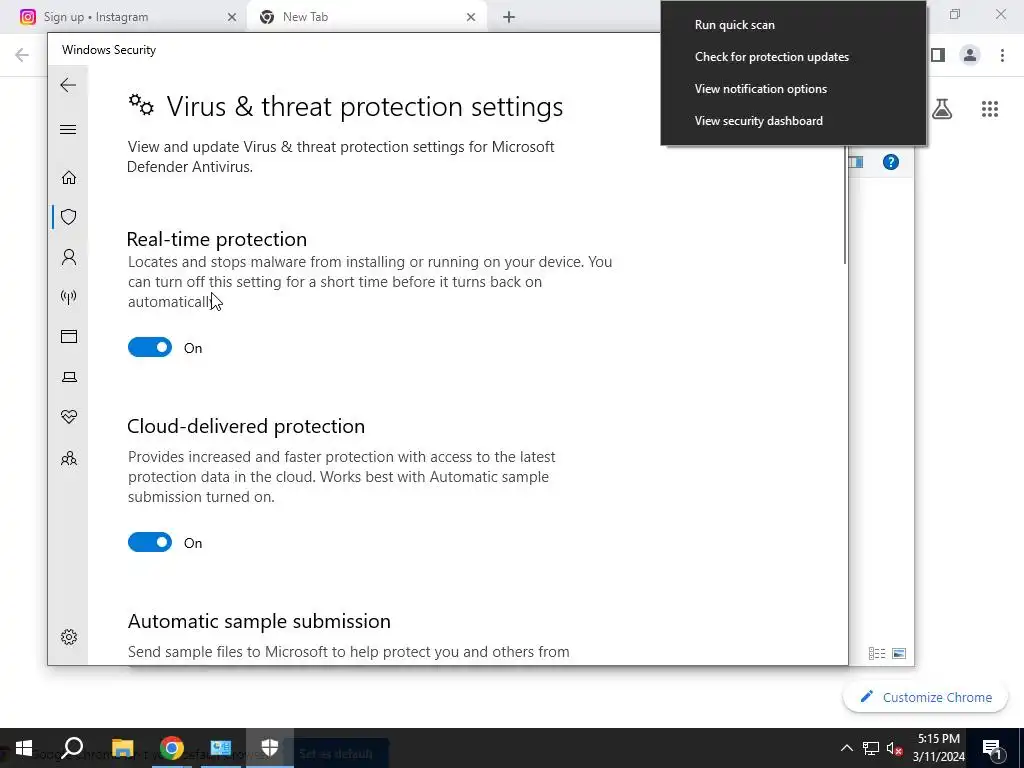The height and width of the screenshot is (768, 1024).
Task: Click Virus & threat protection settings title
Action: tap(364, 106)
